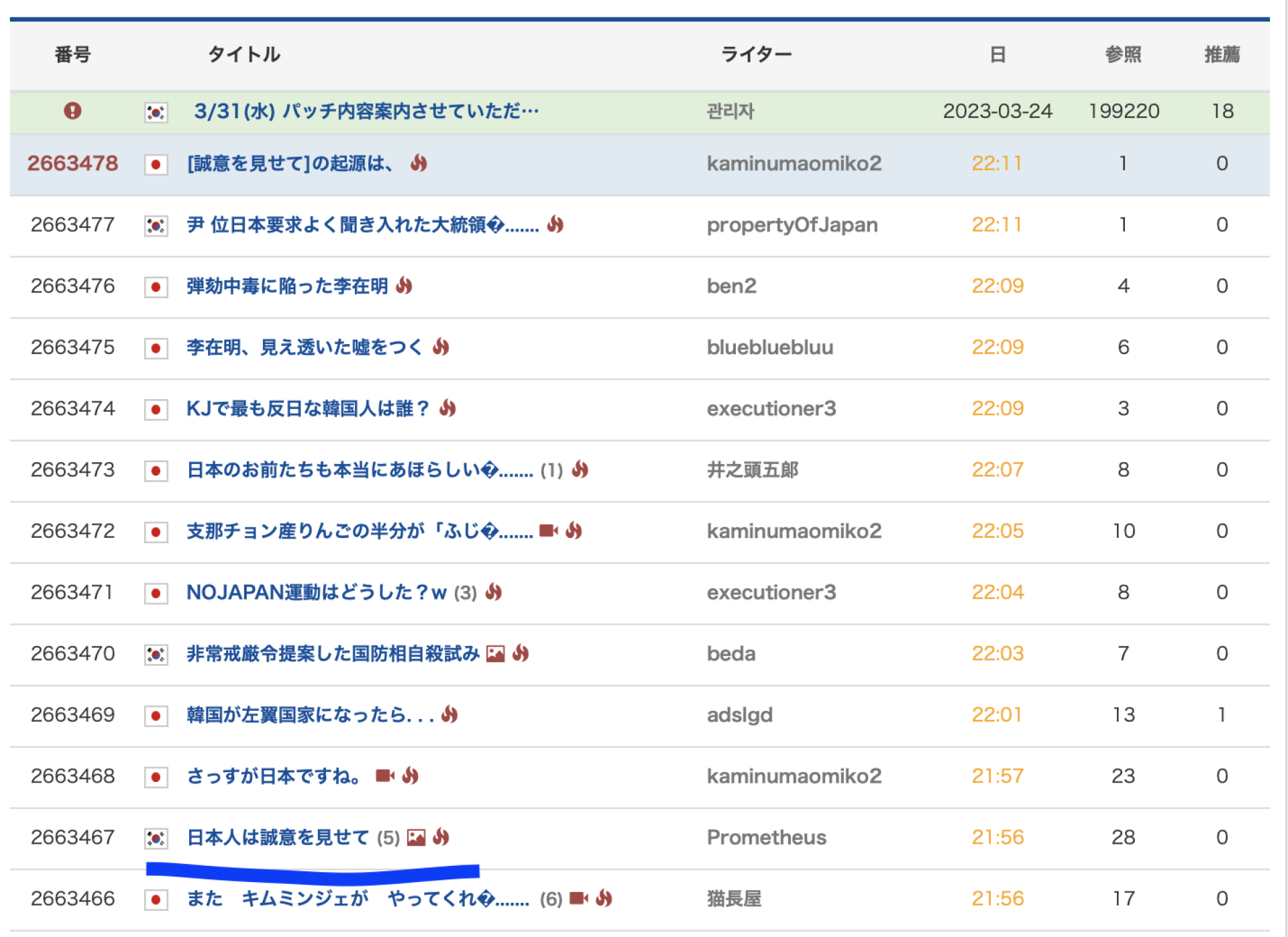Click the 番号 column header
The width and height of the screenshot is (1288, 937).
tap(72, 54)
